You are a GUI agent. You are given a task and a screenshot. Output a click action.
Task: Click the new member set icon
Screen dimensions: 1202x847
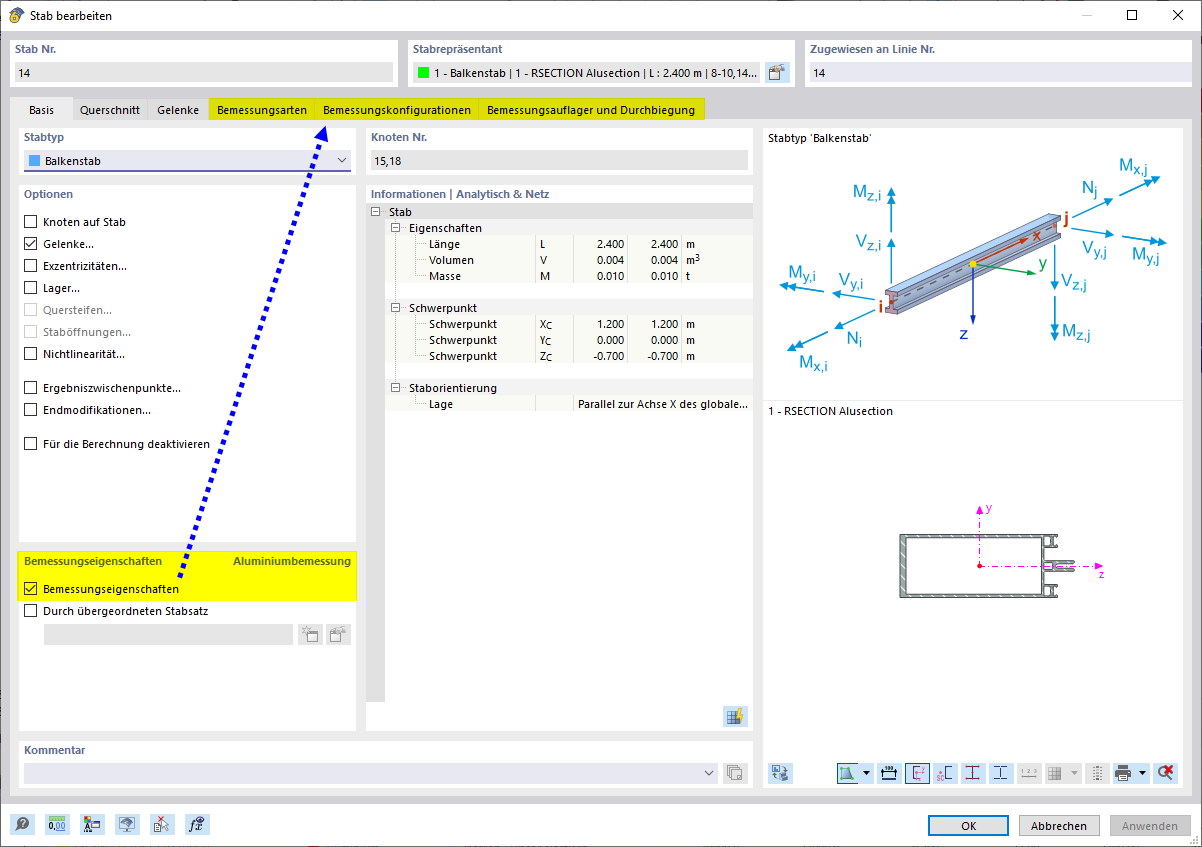click(x=310, y=634)
